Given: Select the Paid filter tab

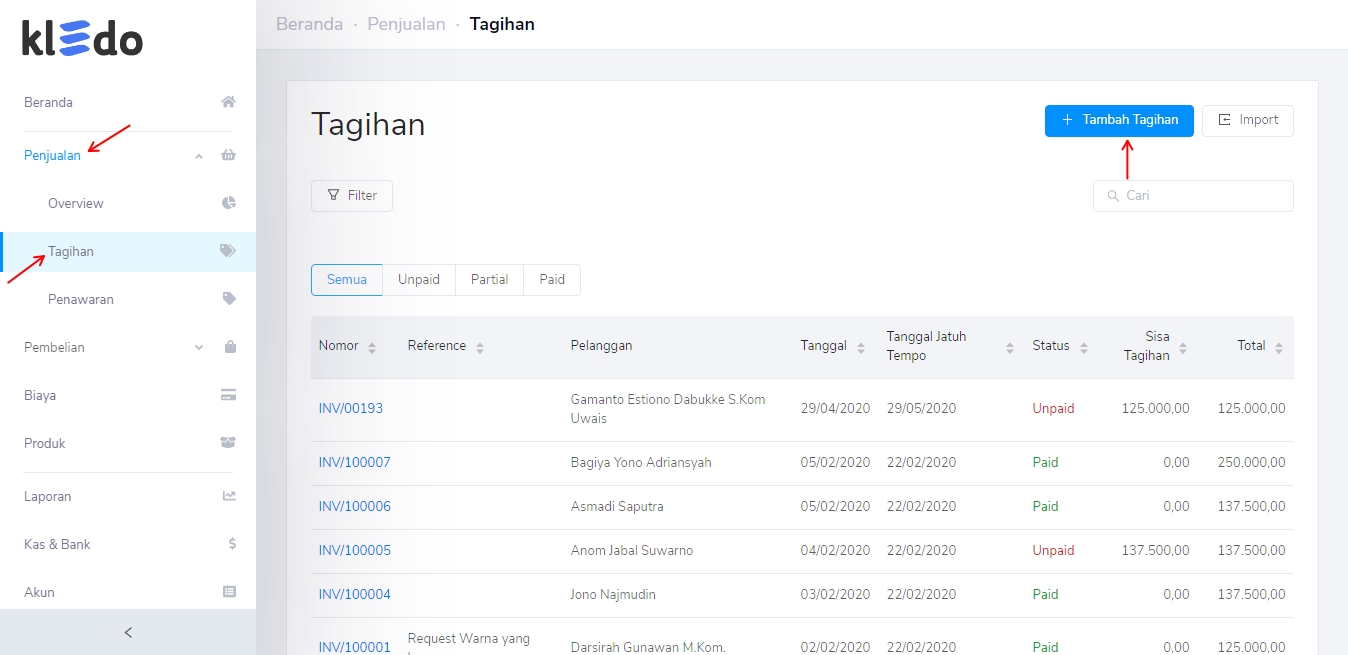Looking at the screenshot, I should 551,280.
